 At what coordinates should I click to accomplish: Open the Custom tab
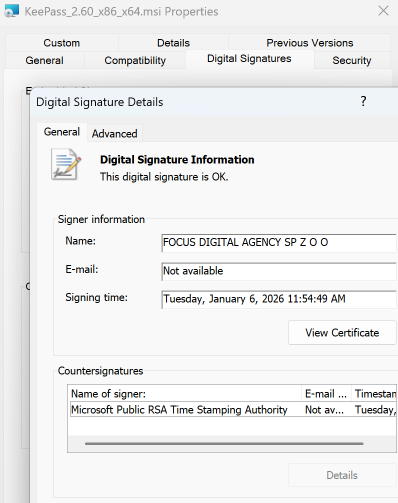[x=62, y=43]
